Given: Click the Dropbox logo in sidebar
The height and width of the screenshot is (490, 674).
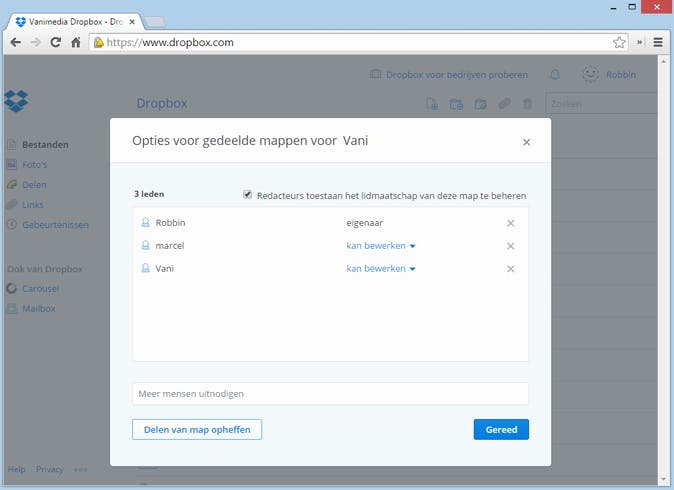Looking at the screenshot, I should tap(16, 101).
